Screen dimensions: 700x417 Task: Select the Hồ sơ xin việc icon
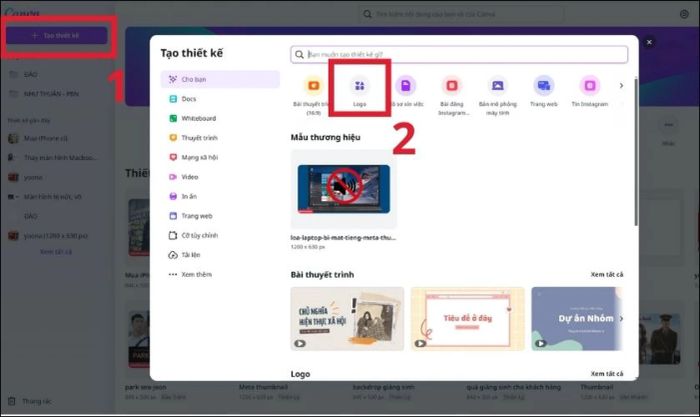pos(406,86)
